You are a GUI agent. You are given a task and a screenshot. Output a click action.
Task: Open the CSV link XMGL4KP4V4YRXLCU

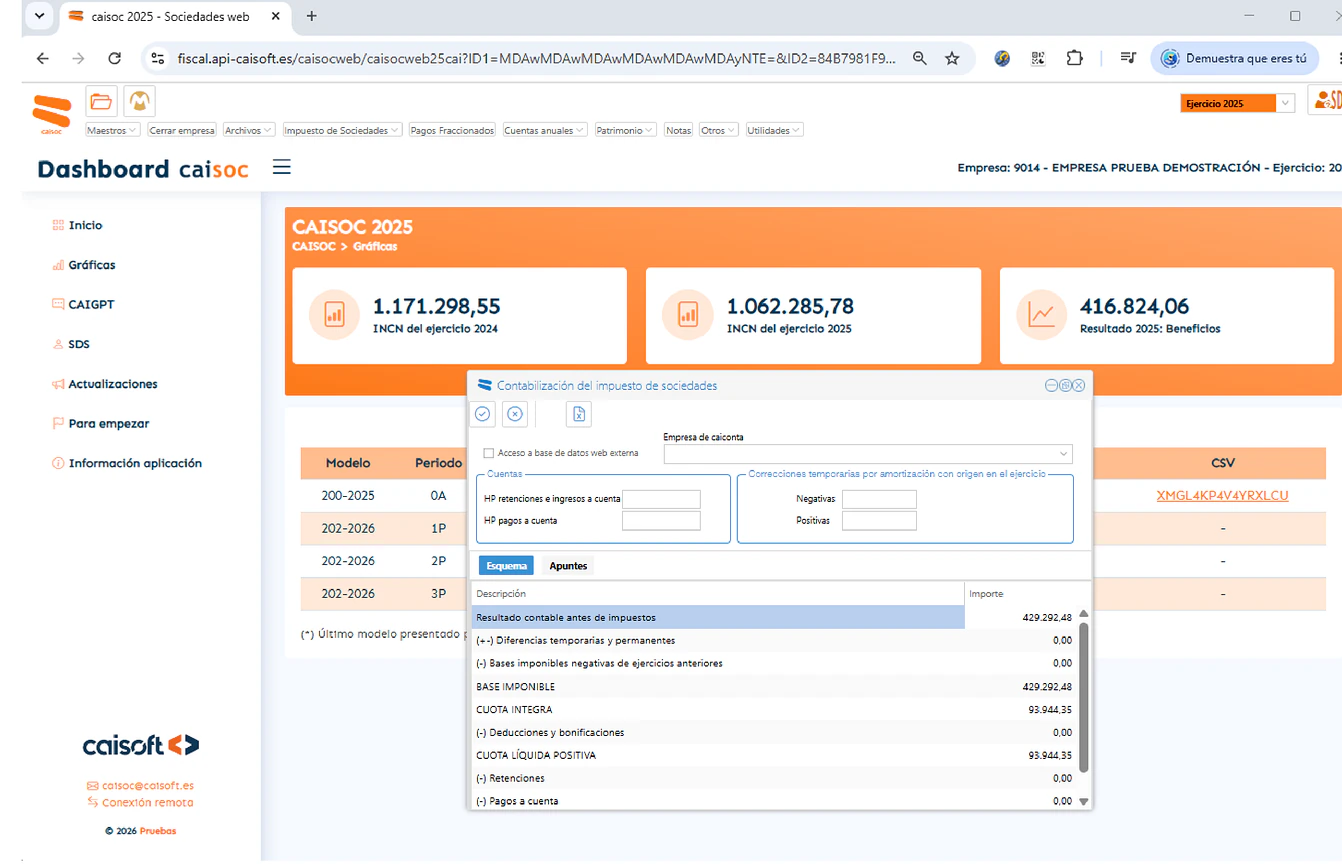pos(1222,496)
